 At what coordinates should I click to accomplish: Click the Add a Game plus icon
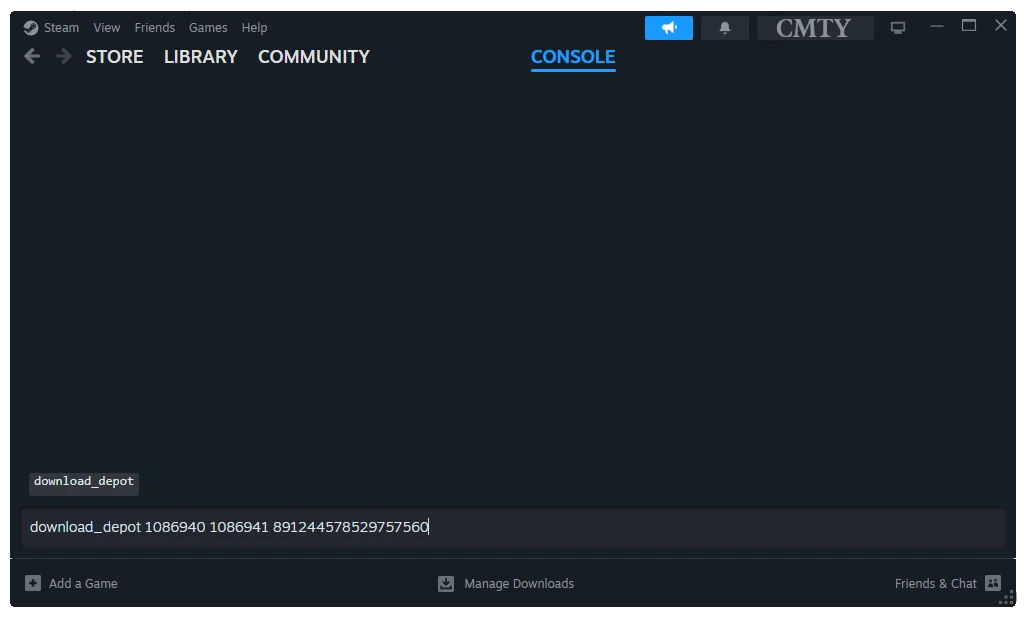[33, 583]
